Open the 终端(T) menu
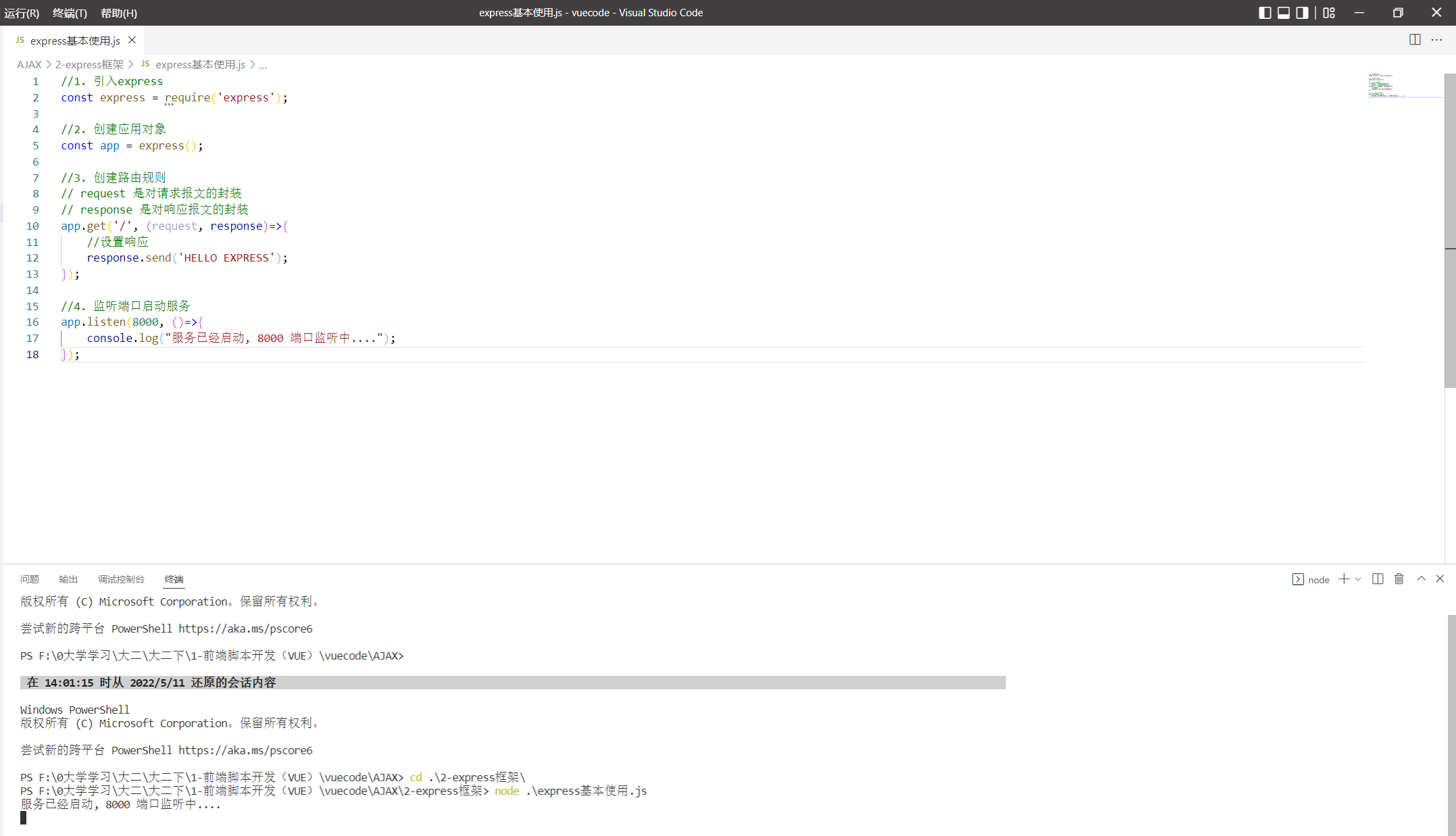The width and height of the screenshot is (1456, 836). point(70,13)
